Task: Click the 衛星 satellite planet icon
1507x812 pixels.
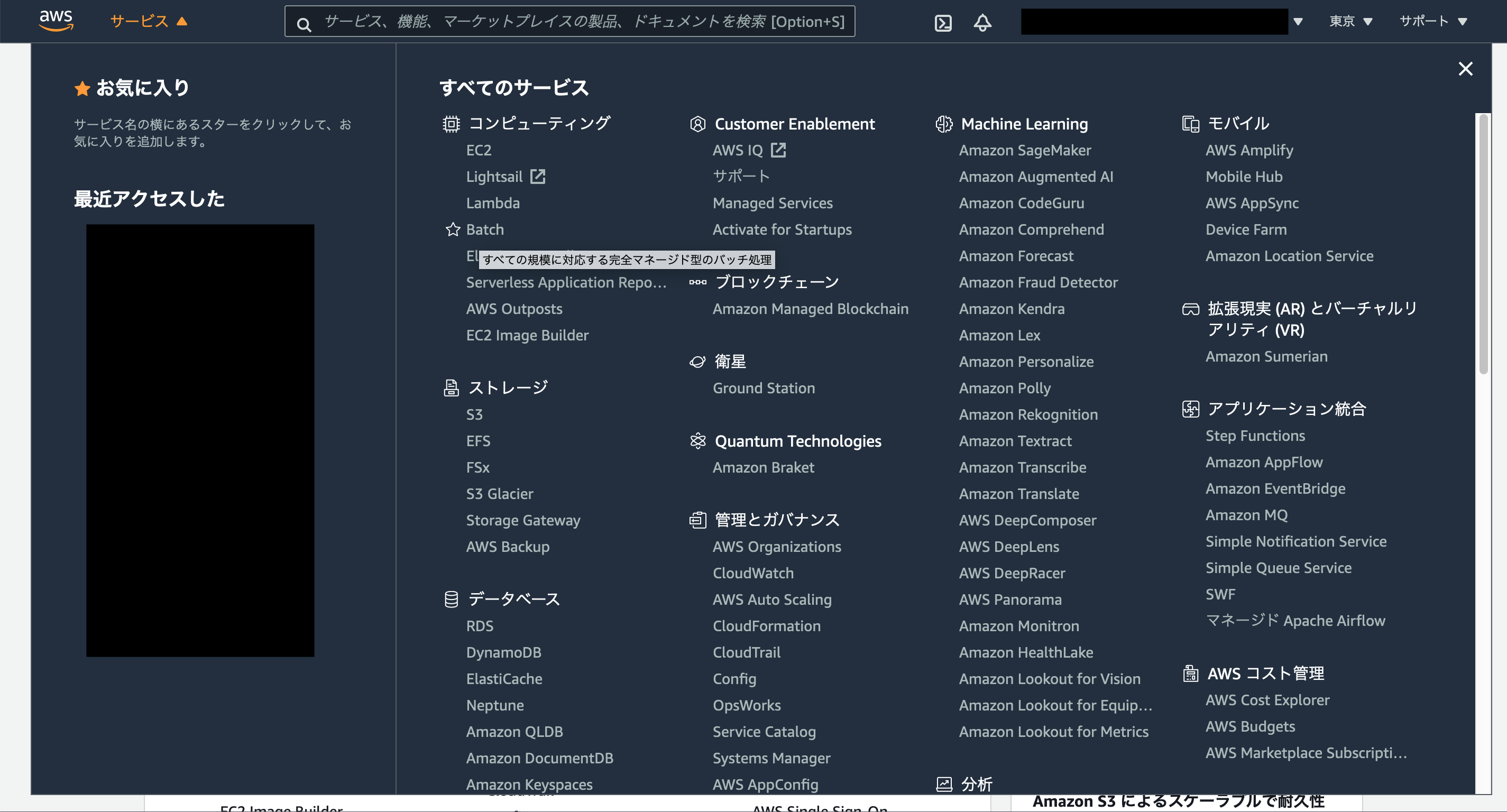Action: point(697,362)
